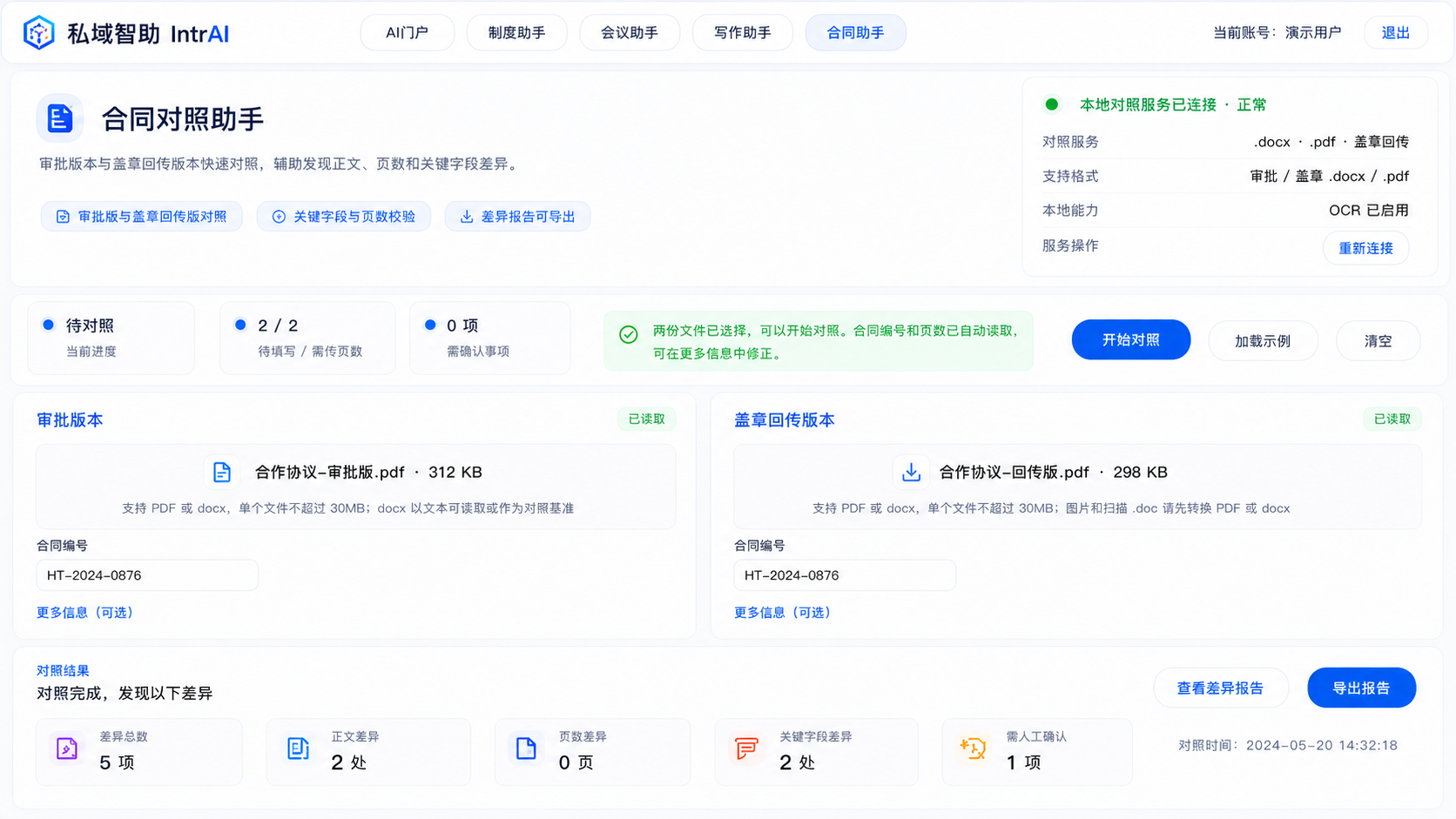This screenshot has width=1456, height=819.
Task: Click the 需人工确认 1 项 card
Action: pos(1037,752)
